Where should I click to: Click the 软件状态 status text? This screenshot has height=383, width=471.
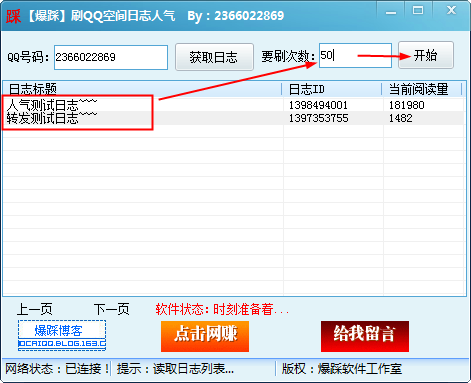coord(222,309)
